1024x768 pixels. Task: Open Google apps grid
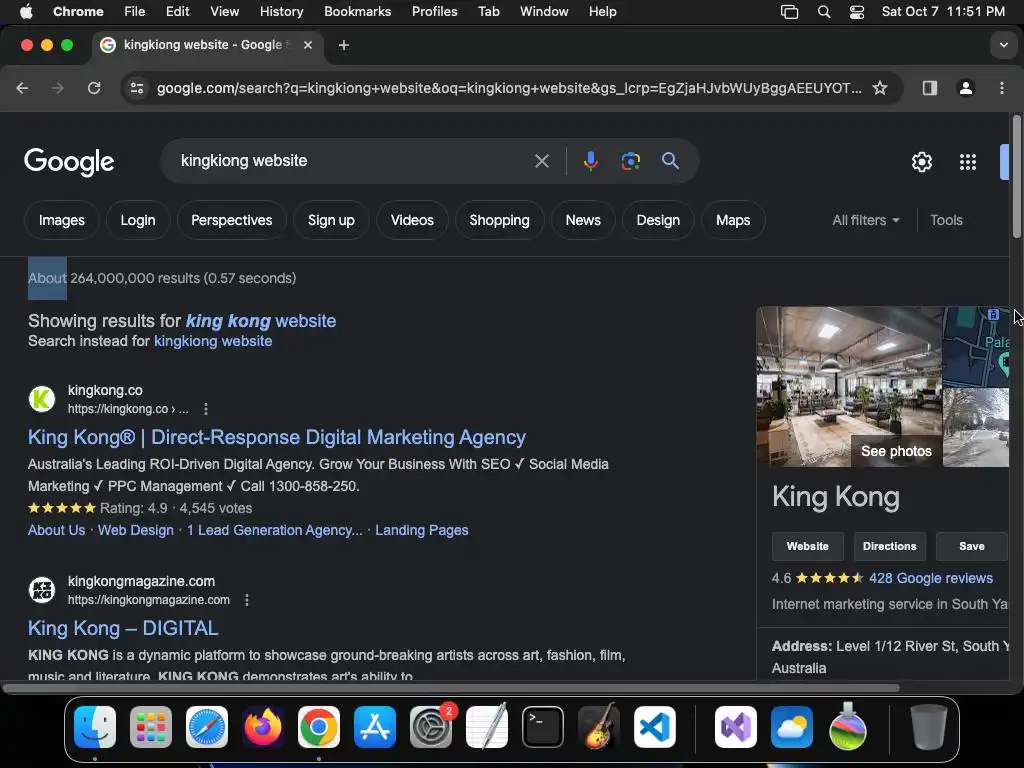[968, 162]
